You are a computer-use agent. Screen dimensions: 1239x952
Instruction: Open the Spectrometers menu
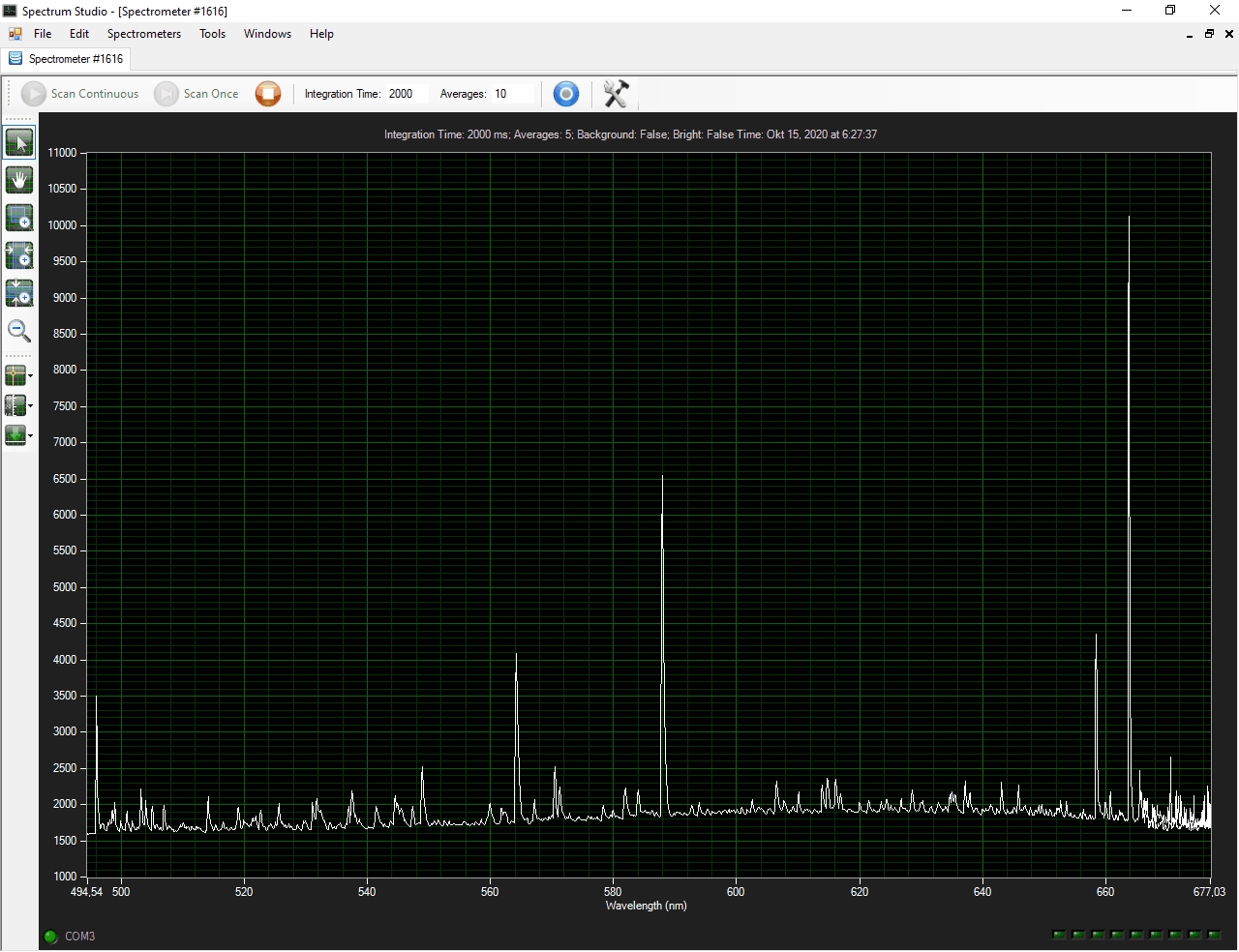coord(143,34)
